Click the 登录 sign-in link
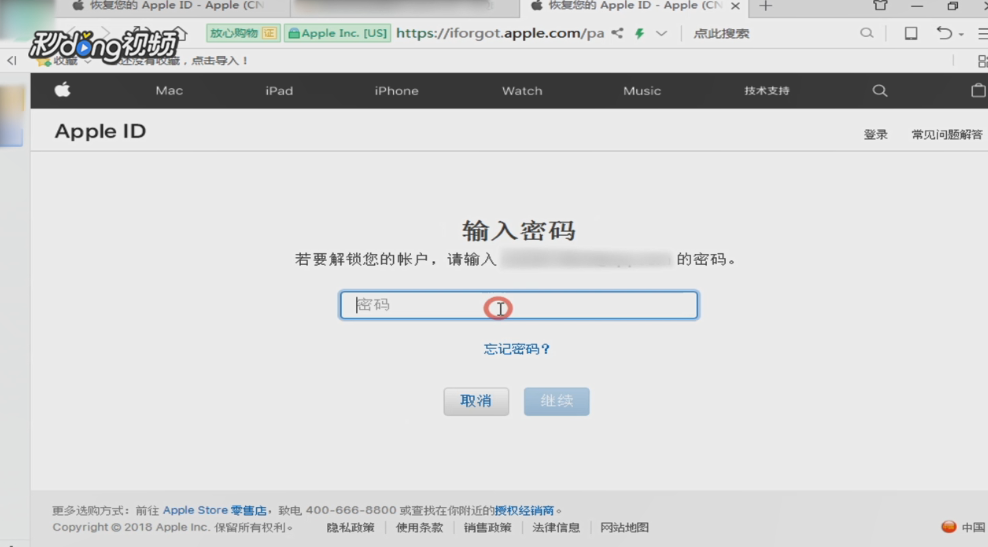The image size is (988, 547). pyautogui.click(x=875, y=134)
